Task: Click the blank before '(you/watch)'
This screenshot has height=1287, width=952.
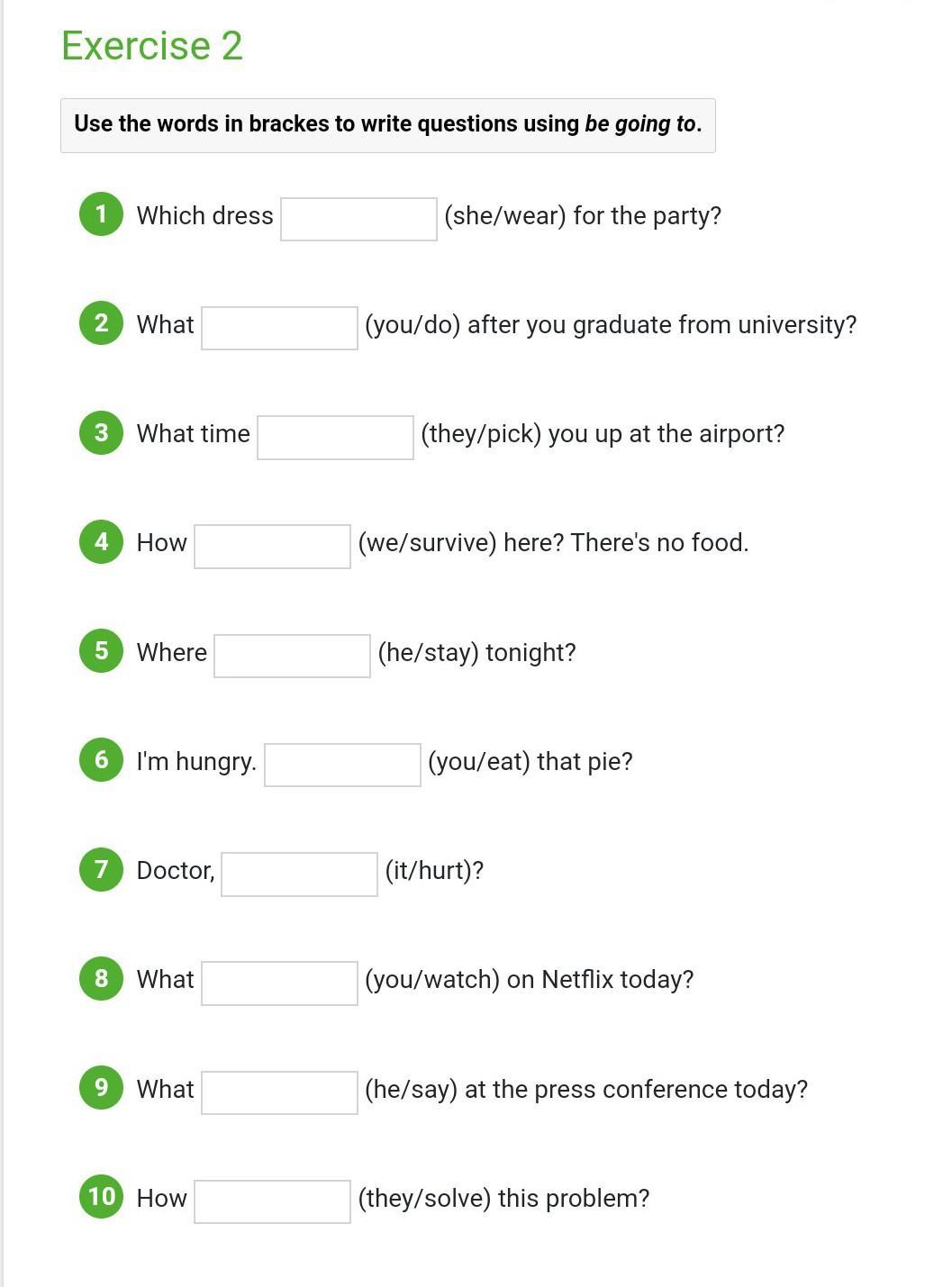Action: click(x=279, y=983)
